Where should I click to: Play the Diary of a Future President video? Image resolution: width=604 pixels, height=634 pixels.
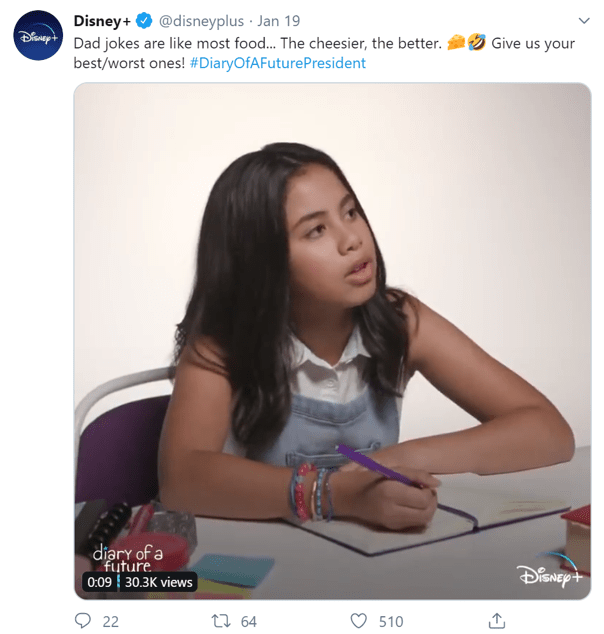pos(332,341)
